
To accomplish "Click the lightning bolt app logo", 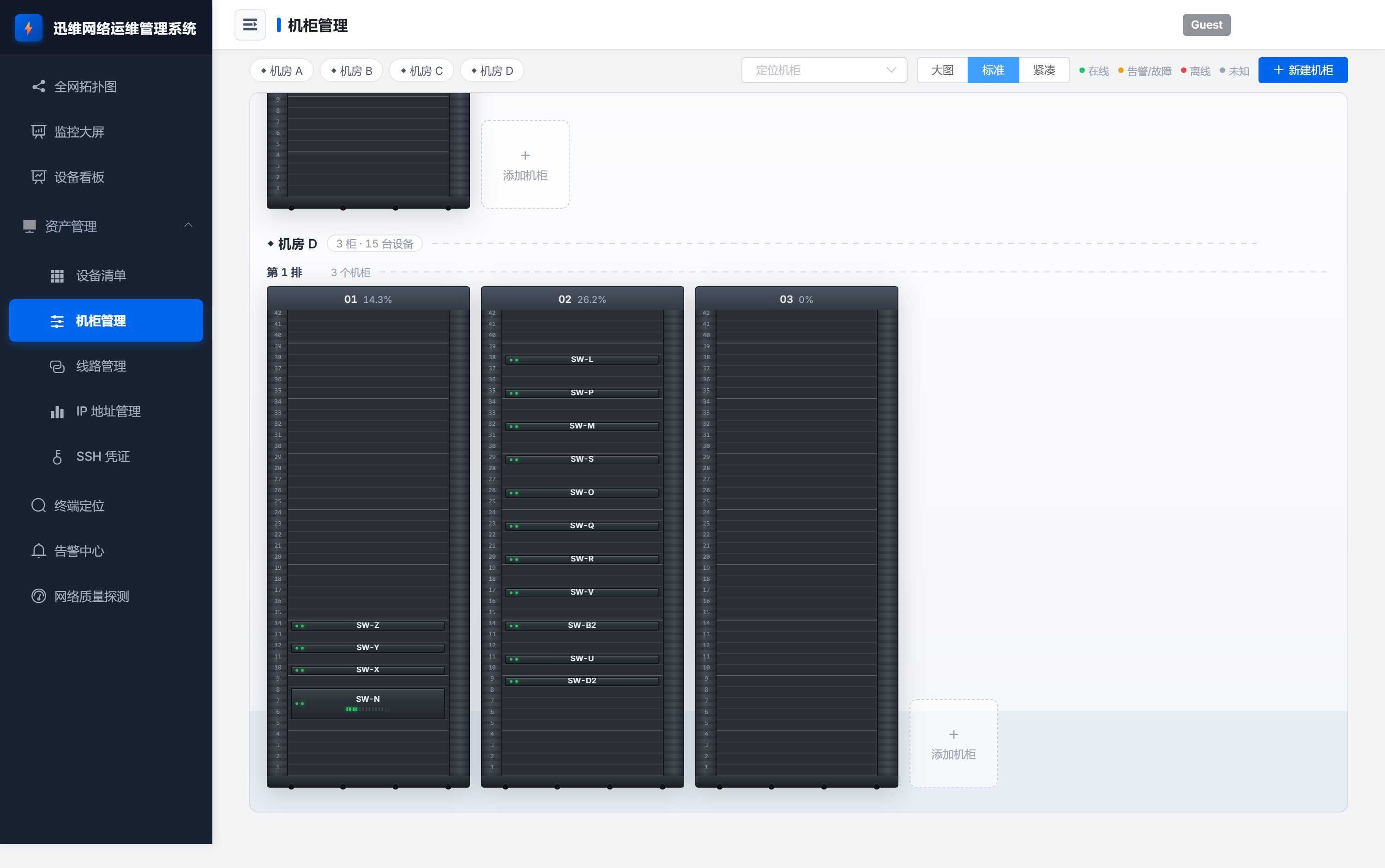I will tap(28, 28).
